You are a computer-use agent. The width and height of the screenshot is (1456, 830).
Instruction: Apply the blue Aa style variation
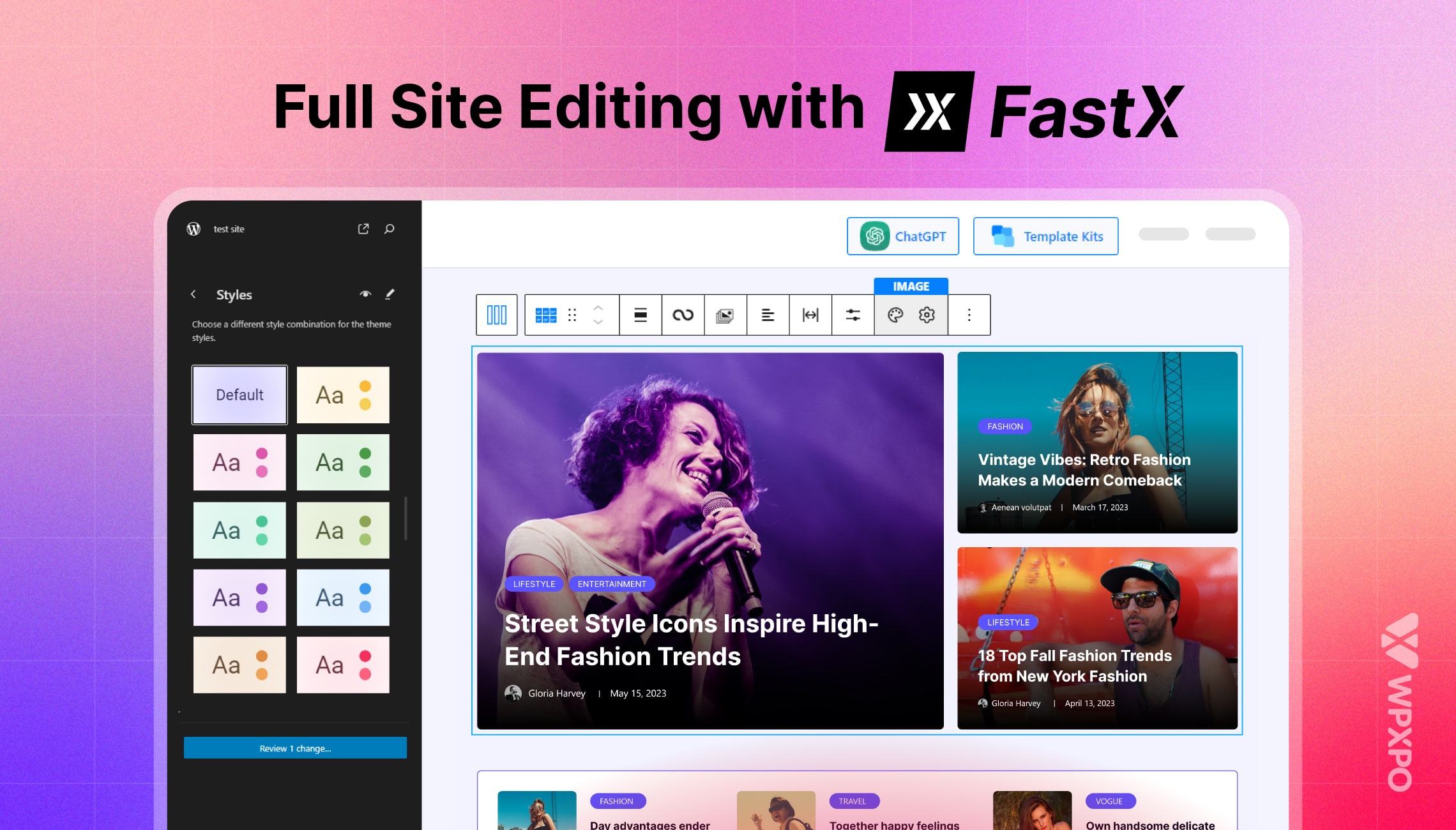343,598
